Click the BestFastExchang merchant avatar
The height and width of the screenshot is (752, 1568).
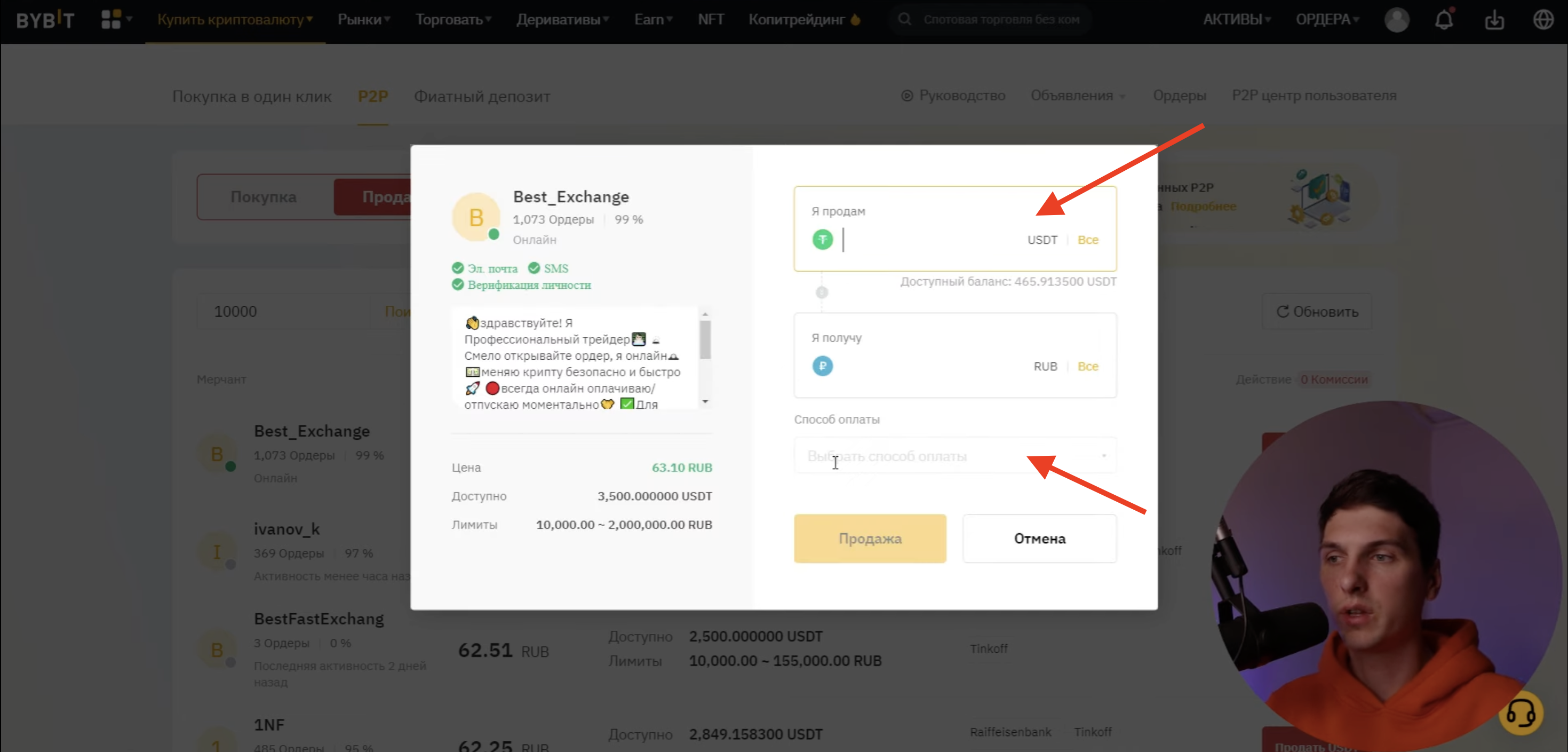click(x=217, y=650)
